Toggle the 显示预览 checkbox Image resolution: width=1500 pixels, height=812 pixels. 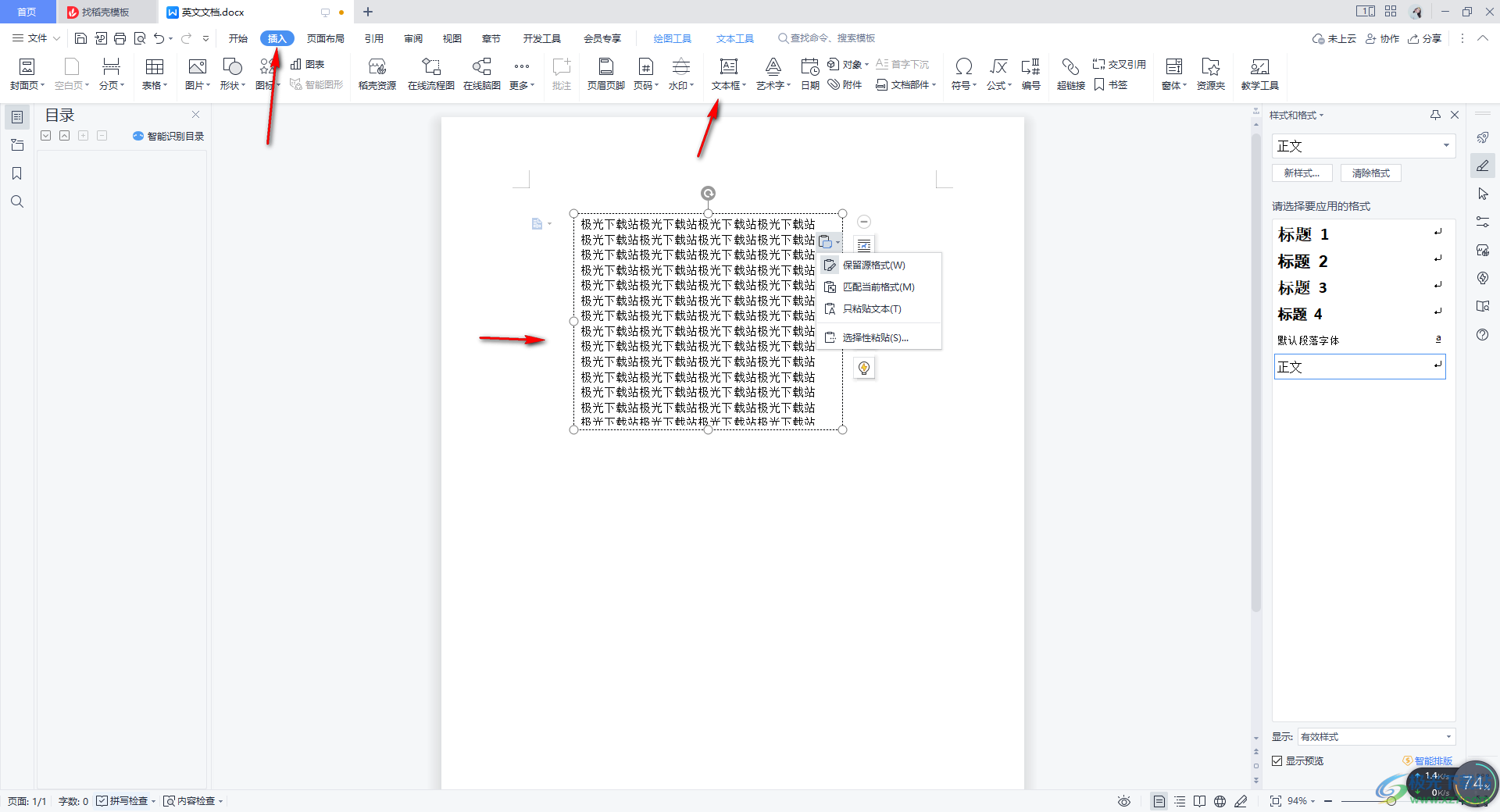point(1277,760)
